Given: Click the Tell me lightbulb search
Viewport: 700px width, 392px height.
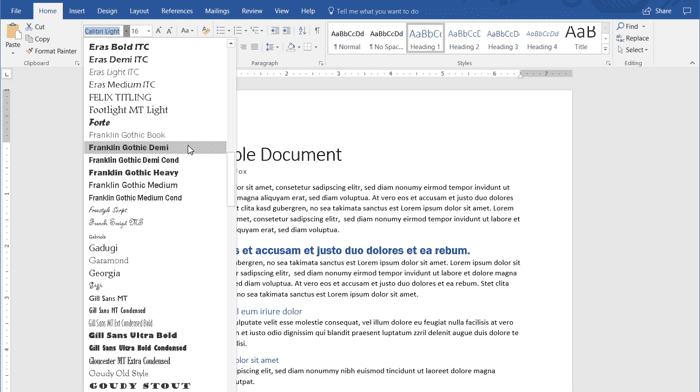Looking at the screenshot, I should click(331, 11).
